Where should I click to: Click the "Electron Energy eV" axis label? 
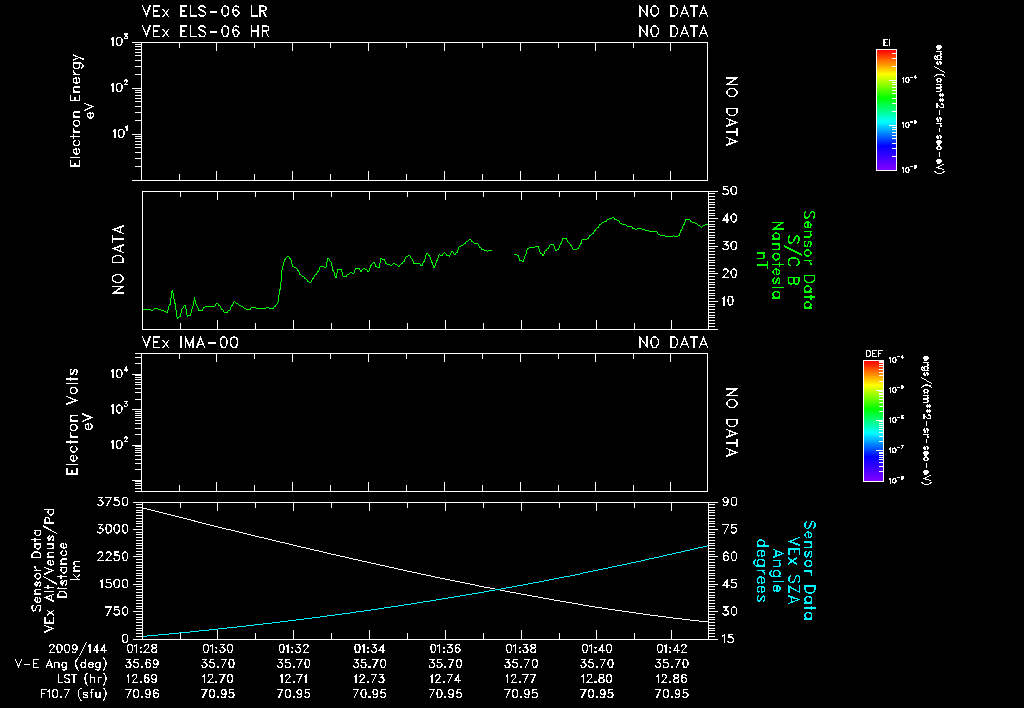point(82,110)
